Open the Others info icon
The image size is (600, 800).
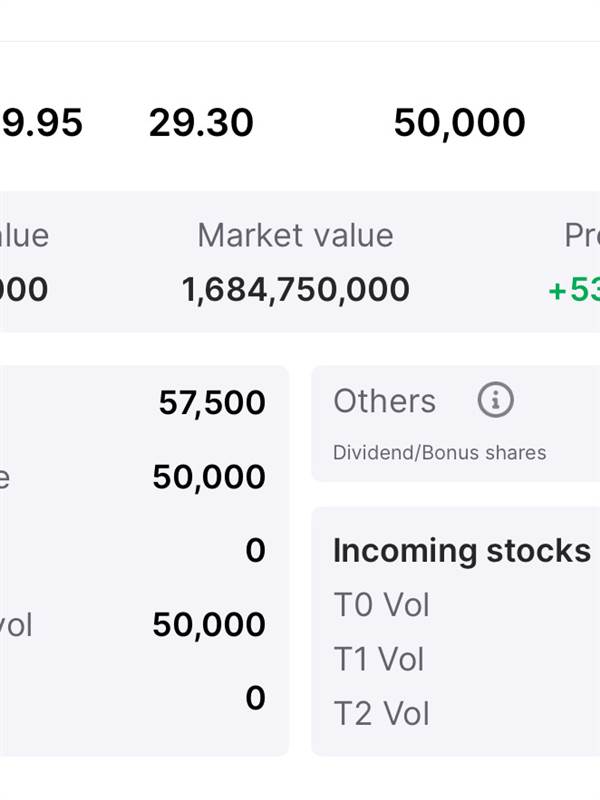tap(495, 399)
